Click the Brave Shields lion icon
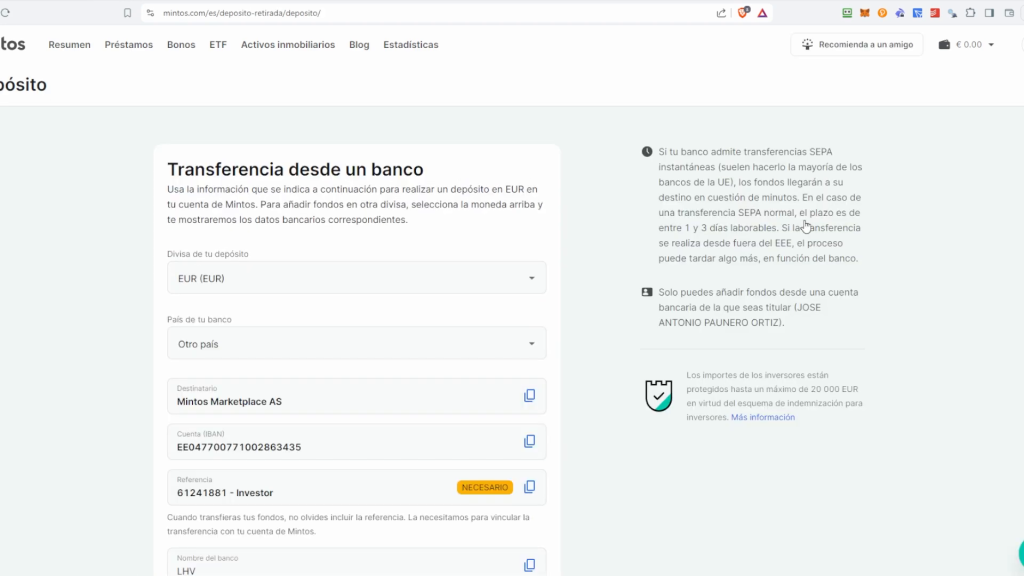The image size is (1024, 576). coord(743,13)
